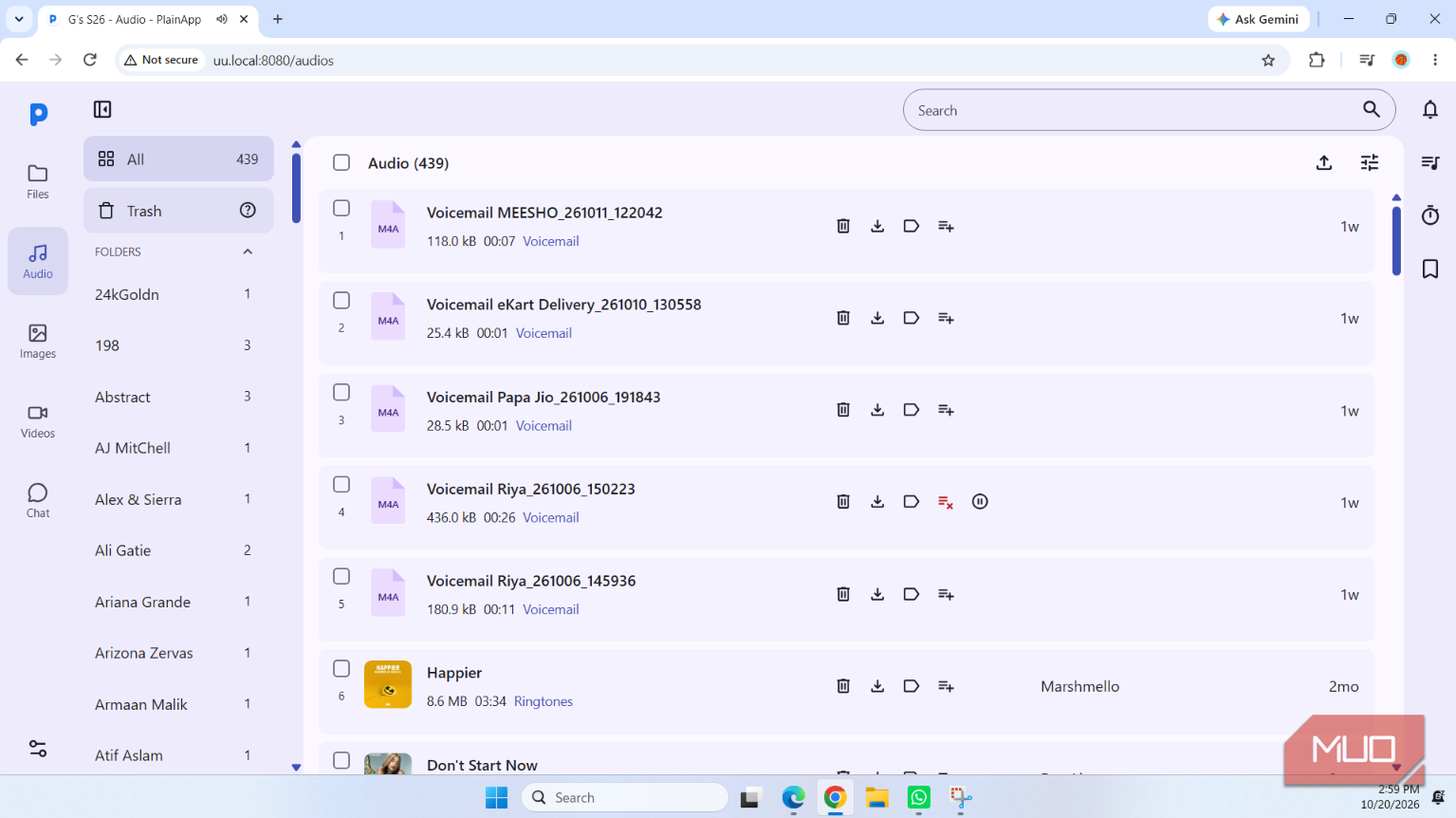Pause playback of Voicemail Riya_261006_150223

[x=980, y=502]
